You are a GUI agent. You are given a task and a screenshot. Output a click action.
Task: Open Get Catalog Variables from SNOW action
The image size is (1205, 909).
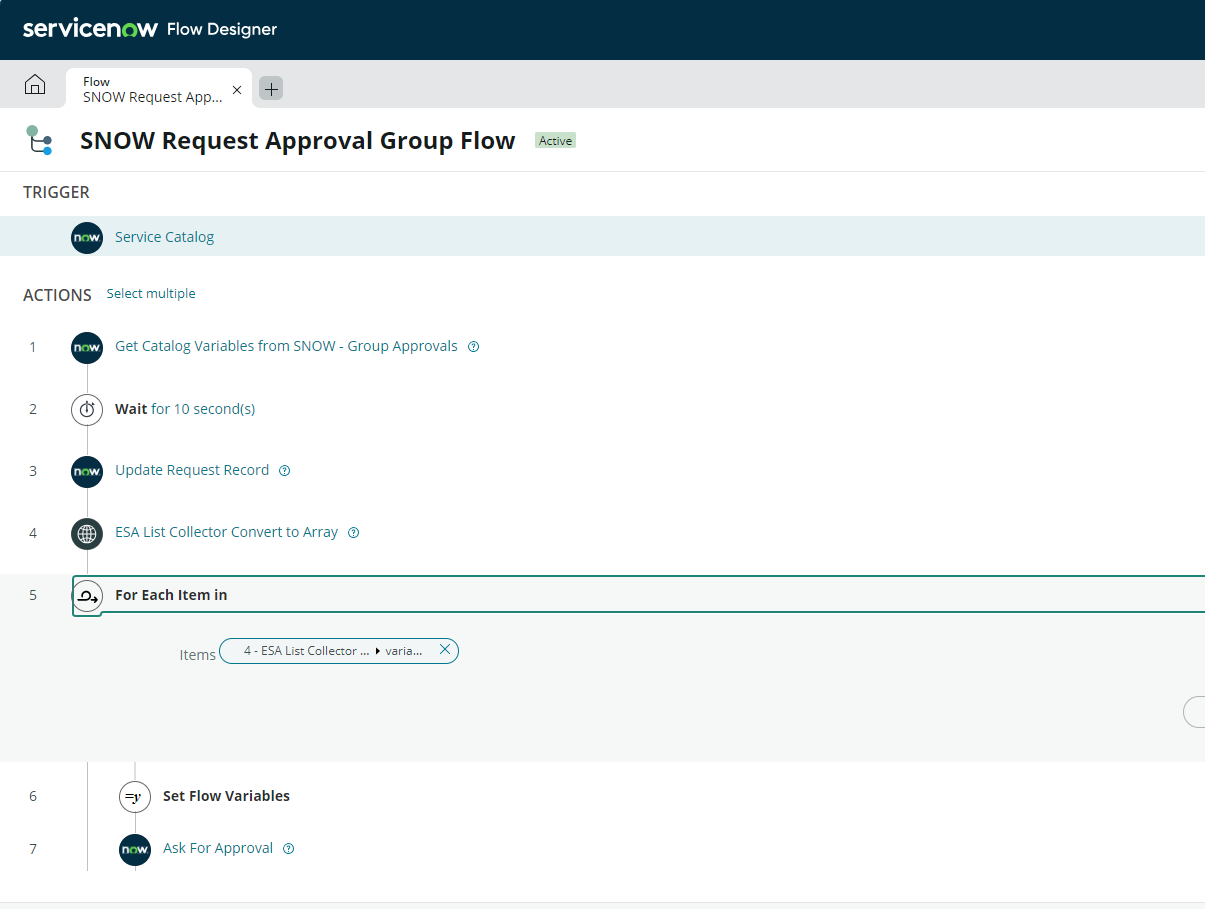[286, 346]
